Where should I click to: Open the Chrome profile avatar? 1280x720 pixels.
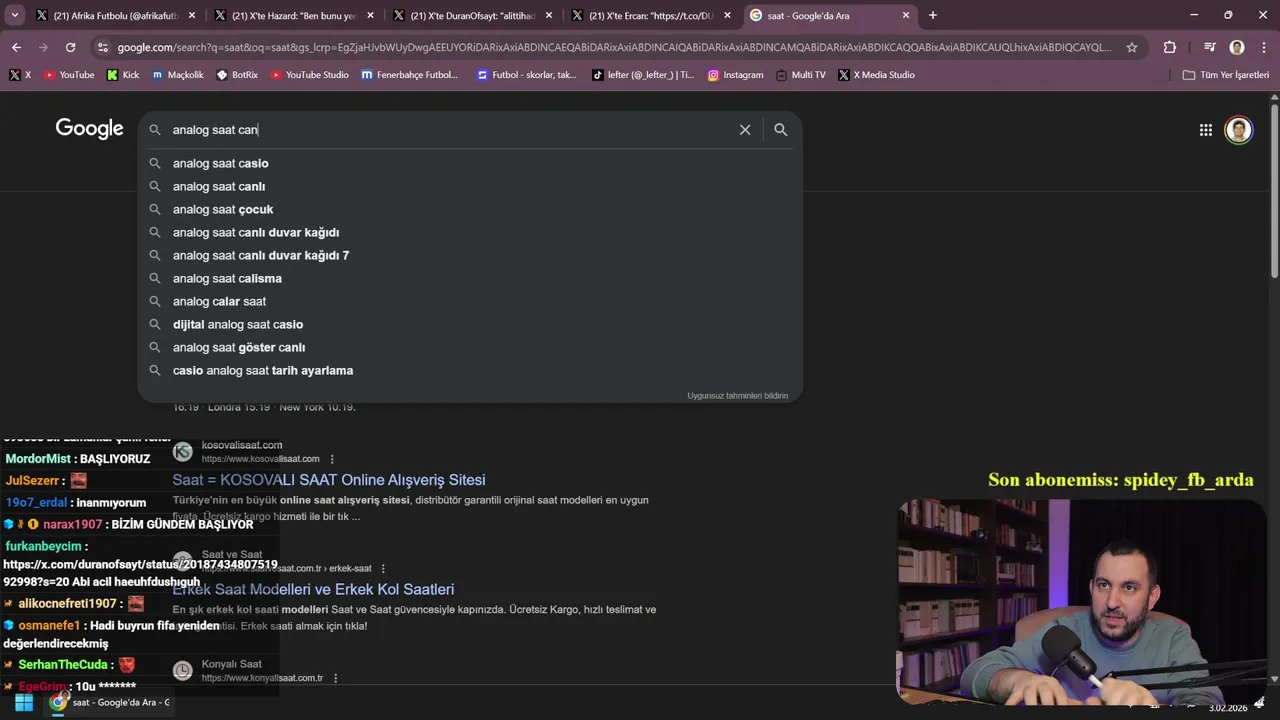pyautogui.click(x=1237, y=47)
